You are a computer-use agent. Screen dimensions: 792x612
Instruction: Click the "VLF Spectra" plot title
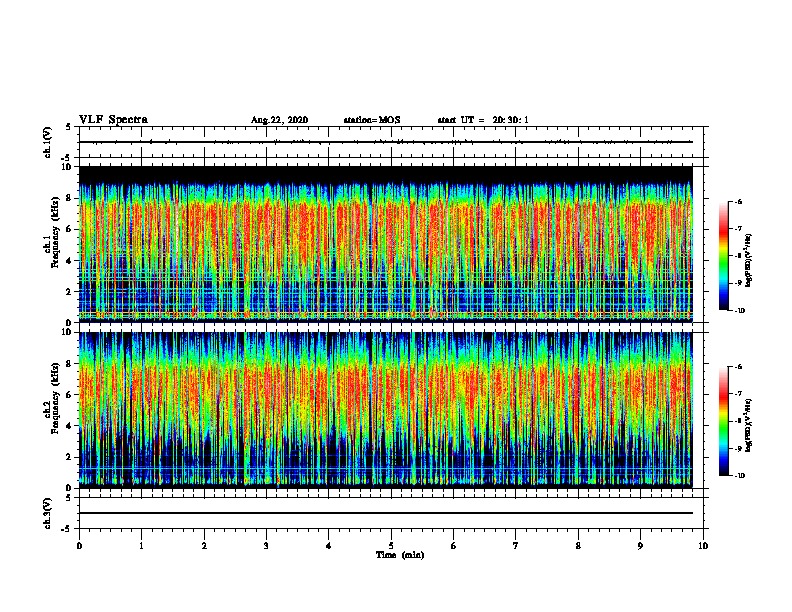(x=113, y=120)
